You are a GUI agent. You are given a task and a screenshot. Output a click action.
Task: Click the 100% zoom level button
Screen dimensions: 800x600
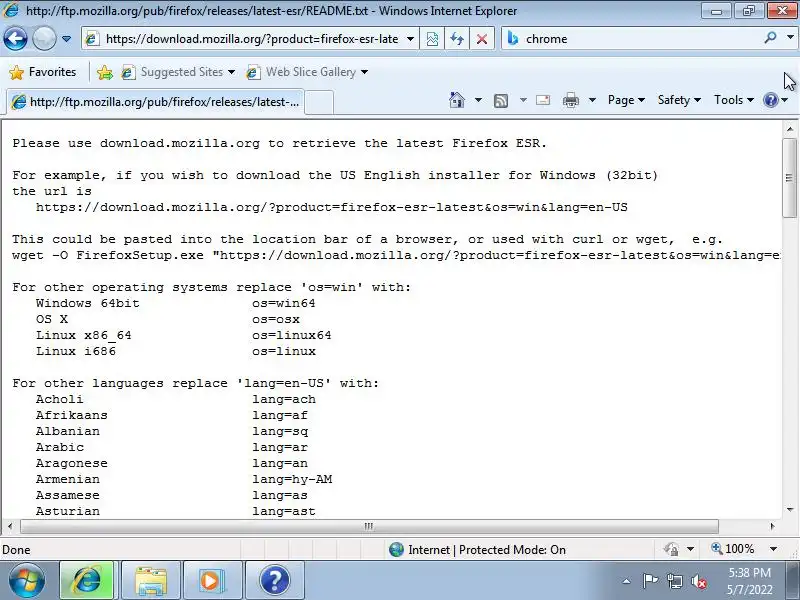click(x=733, y=549)
